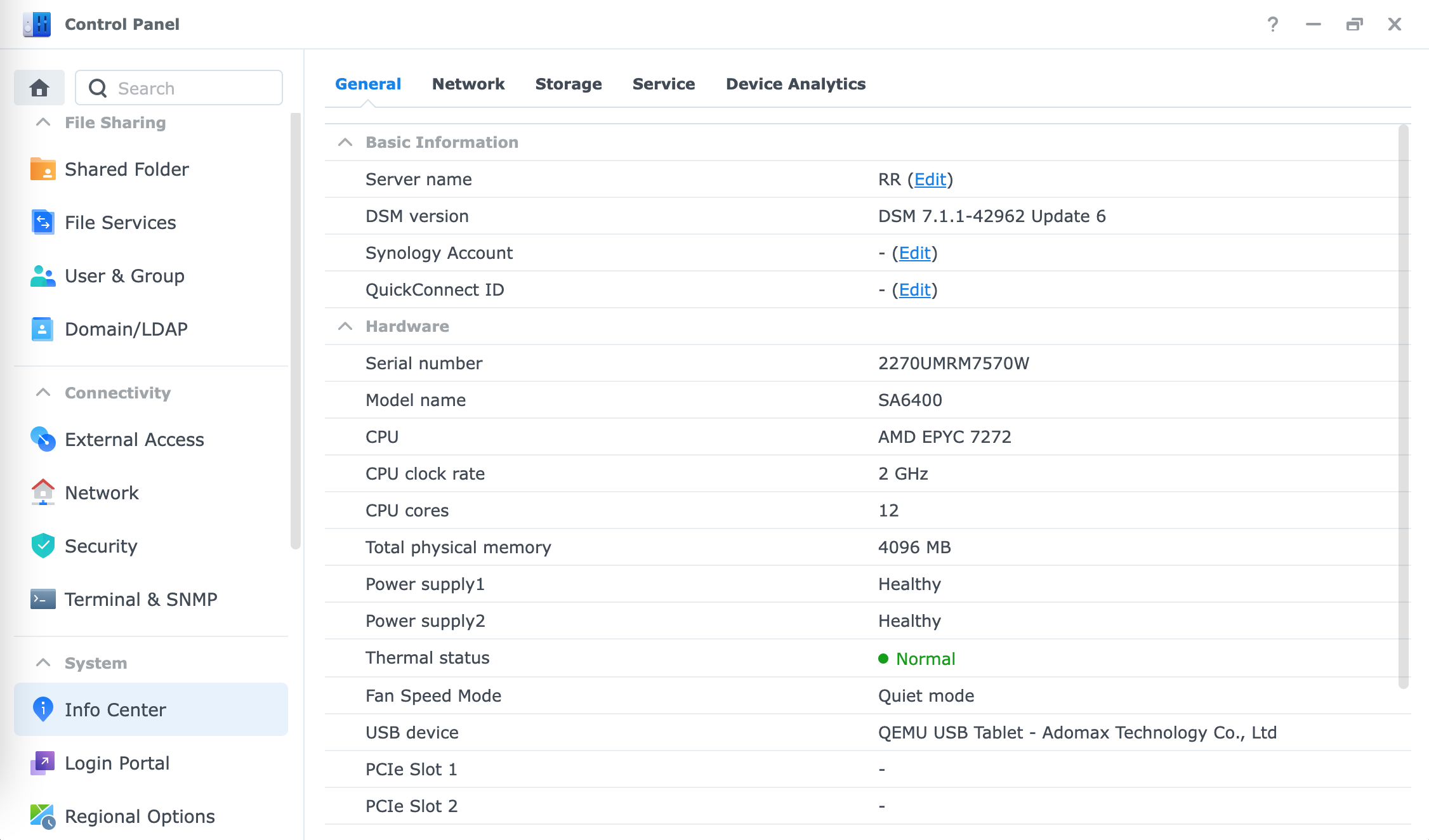Viewport: 1429px width, 840px height.
Task: Open the Domain/LDAP icon
Action: pyautogui.click(x=43, y=329)
